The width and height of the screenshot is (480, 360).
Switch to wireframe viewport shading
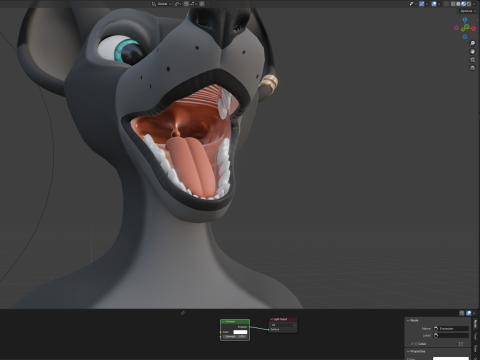tap(453, 4)
